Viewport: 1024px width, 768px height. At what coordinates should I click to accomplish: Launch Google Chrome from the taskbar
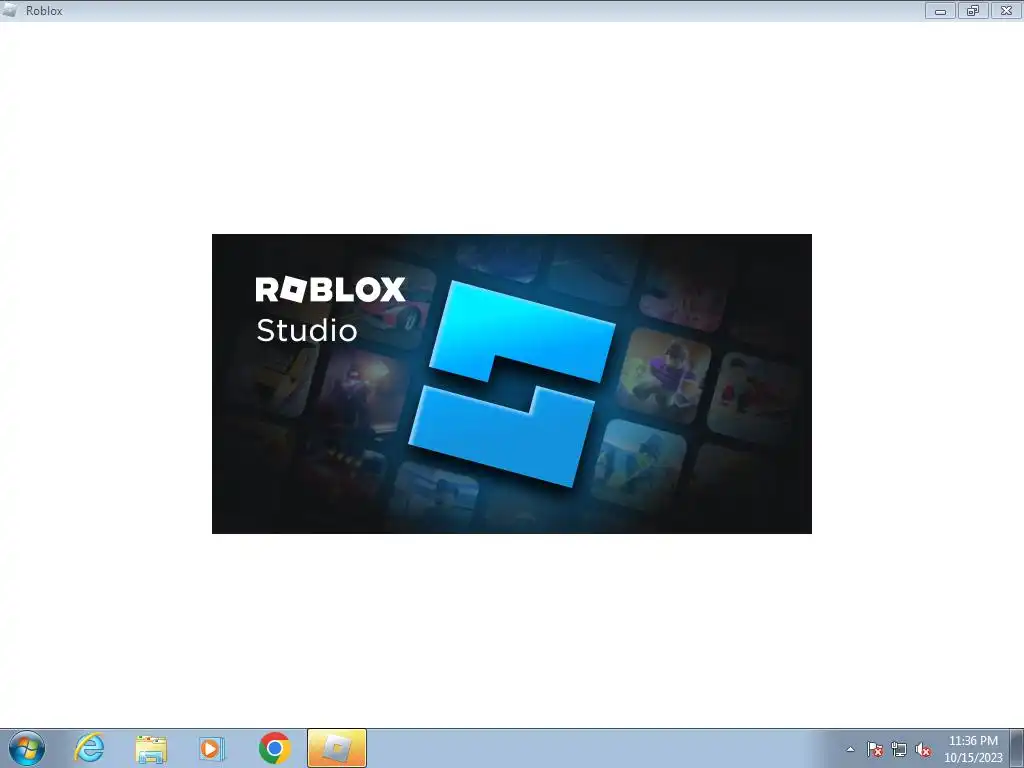click(274, 748)
